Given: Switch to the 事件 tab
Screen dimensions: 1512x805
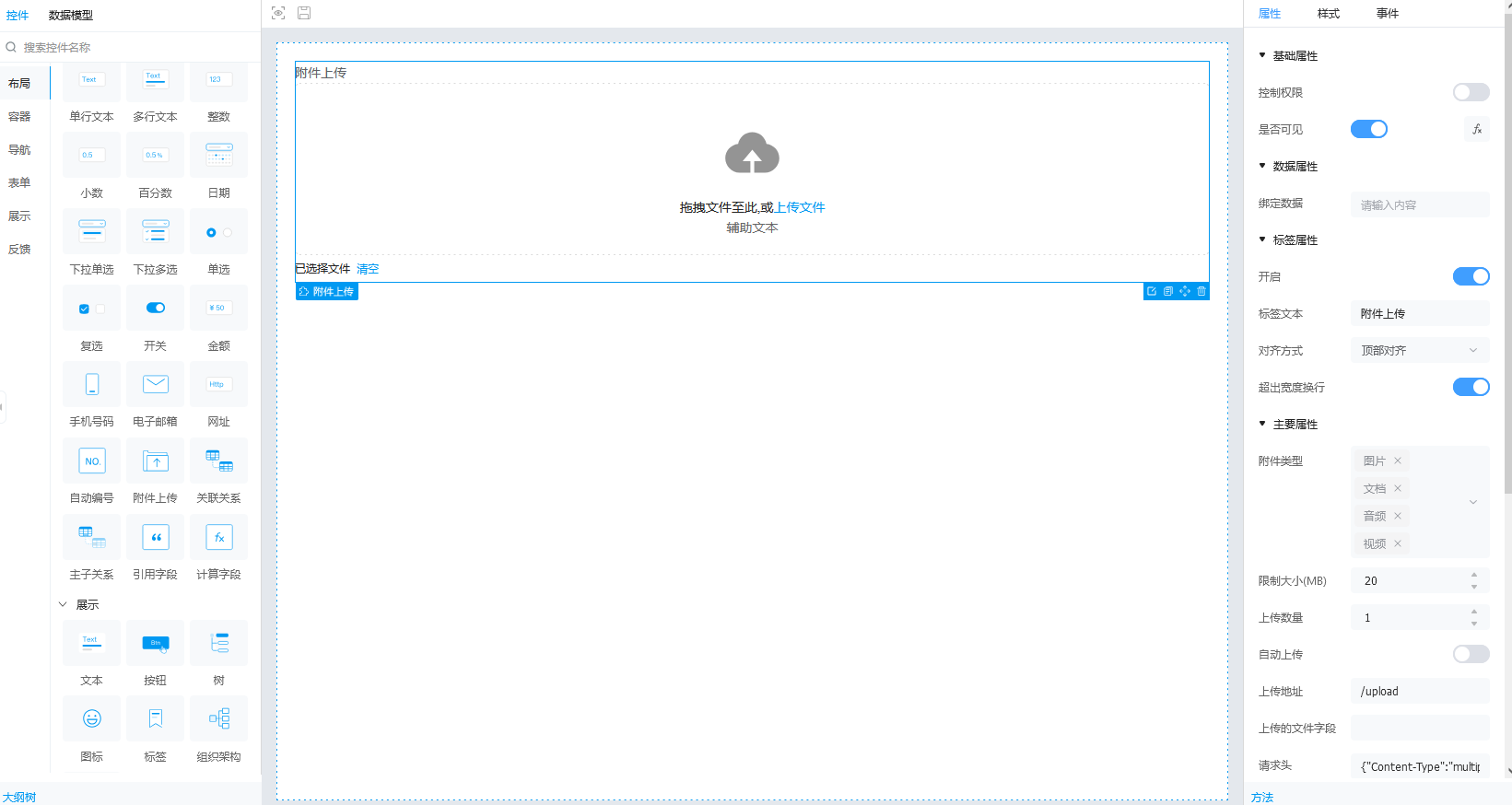Looking at the screenshot, I should [x=1388, y=13].
